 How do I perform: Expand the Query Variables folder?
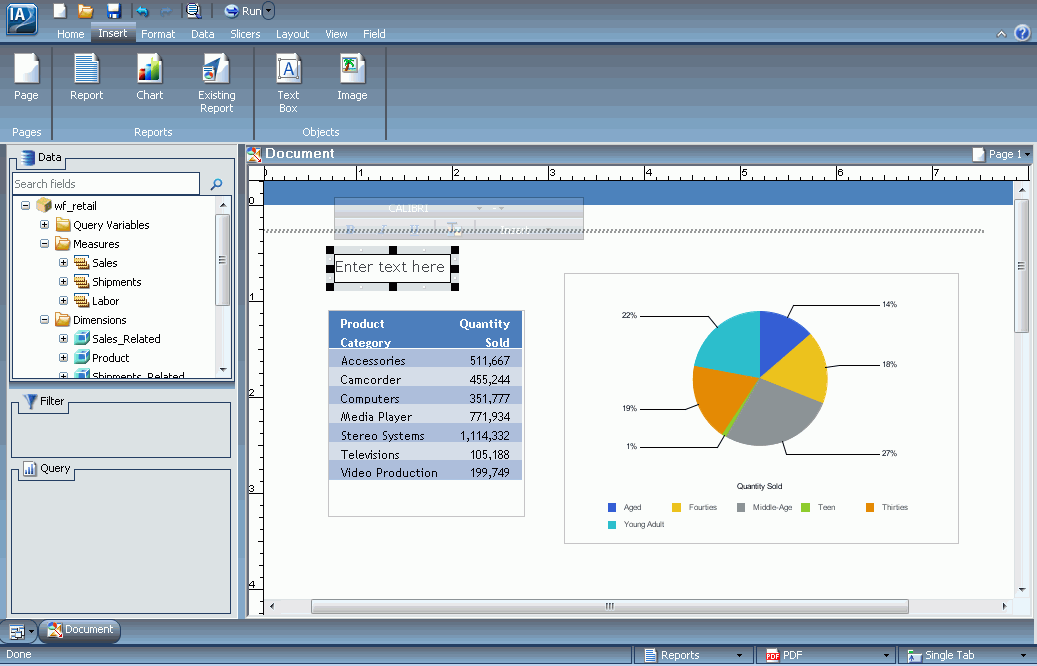click(x=44, y=224)
